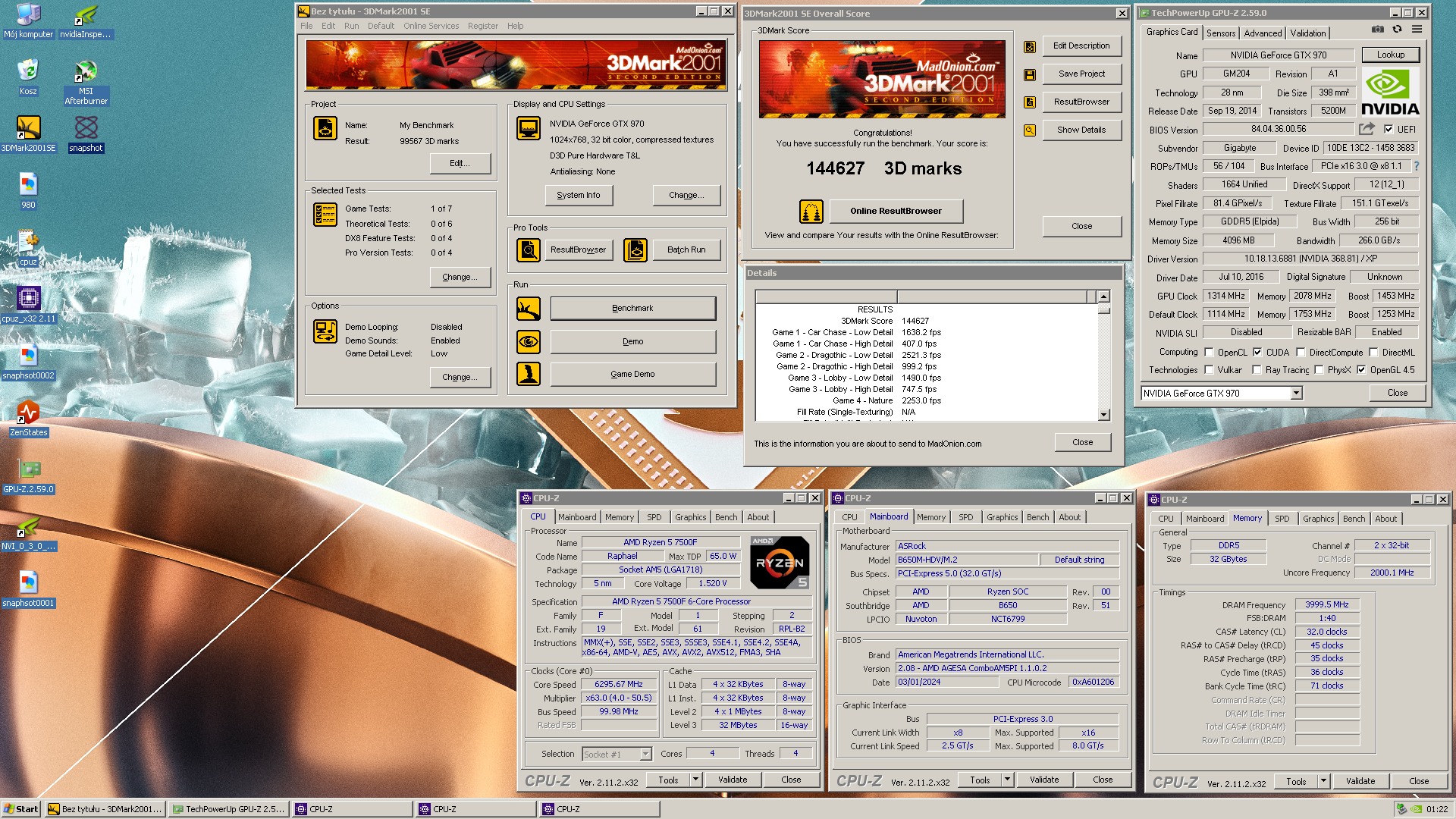Click Validate in CPU-Z Mainboard window

pyautogui.click(x=1044, y=780)
